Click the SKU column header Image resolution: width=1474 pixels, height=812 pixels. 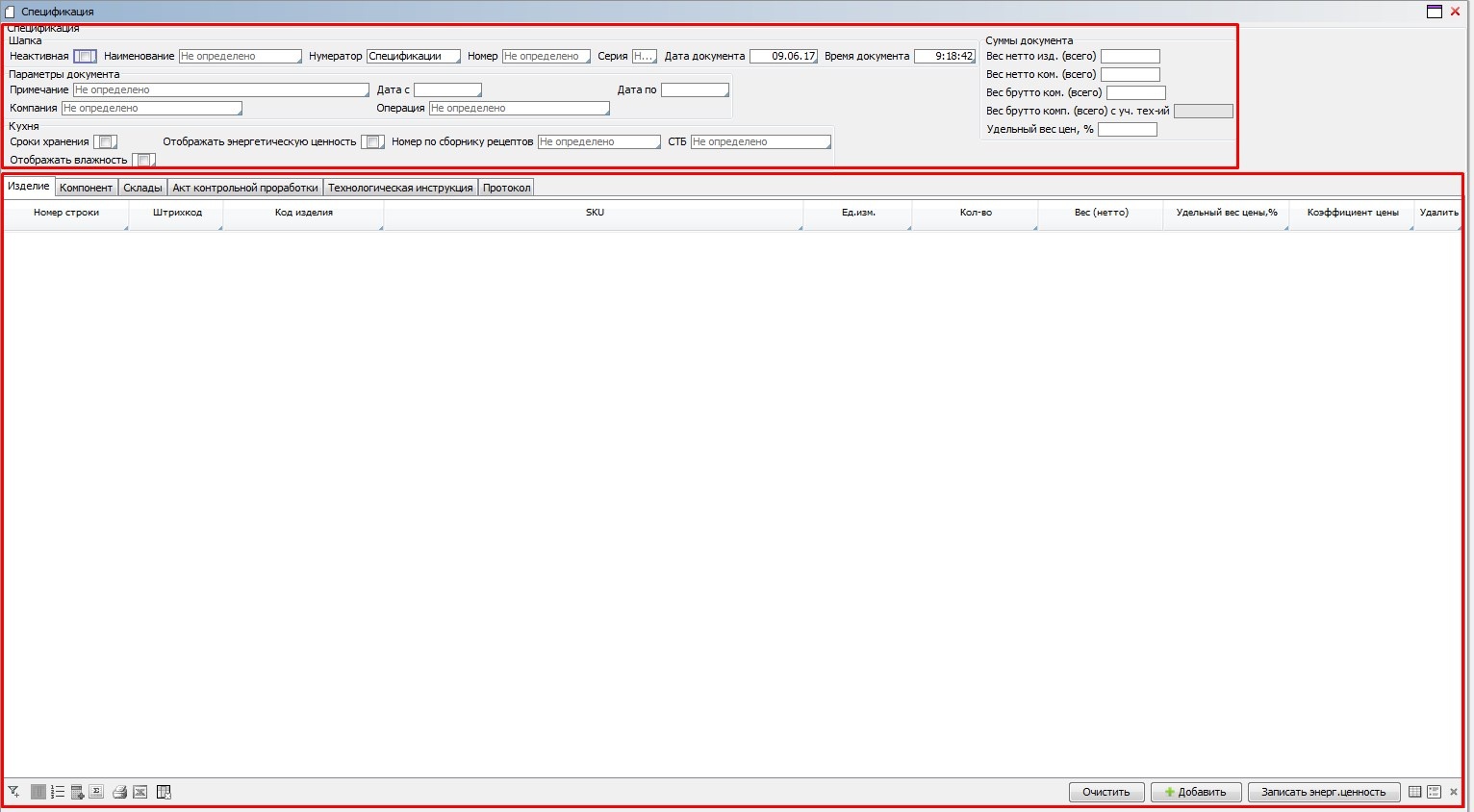pos(595,213)
